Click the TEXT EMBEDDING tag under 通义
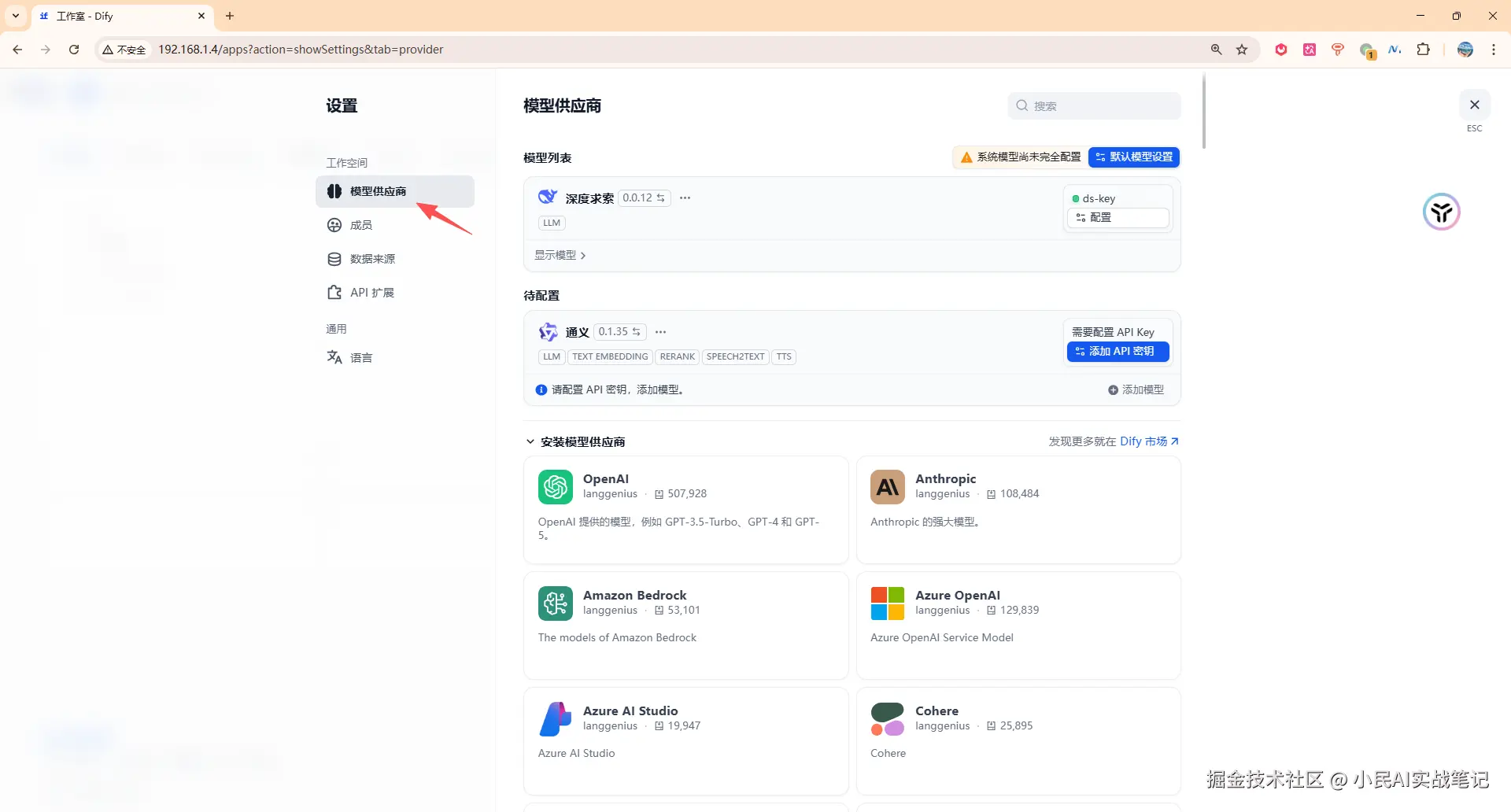1511x812 pixels. pyautogui.click(x=610, y=357)
